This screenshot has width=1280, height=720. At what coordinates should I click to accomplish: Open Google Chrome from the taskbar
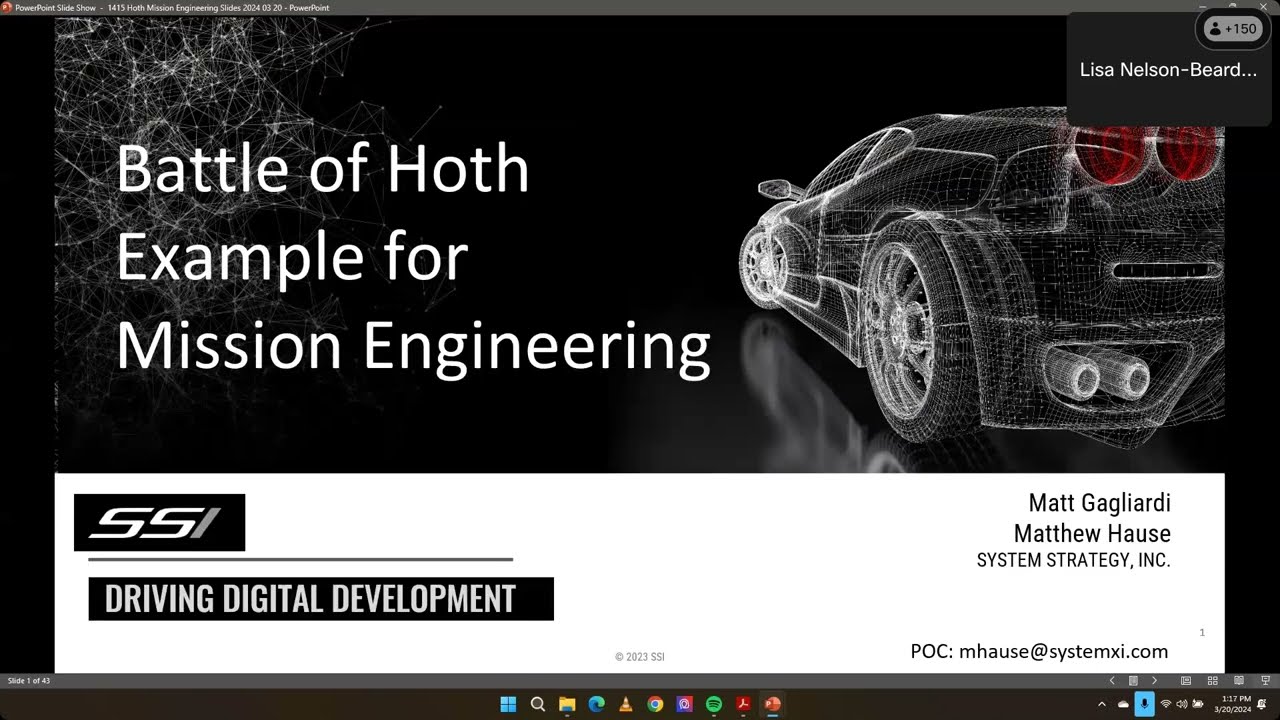655,704
